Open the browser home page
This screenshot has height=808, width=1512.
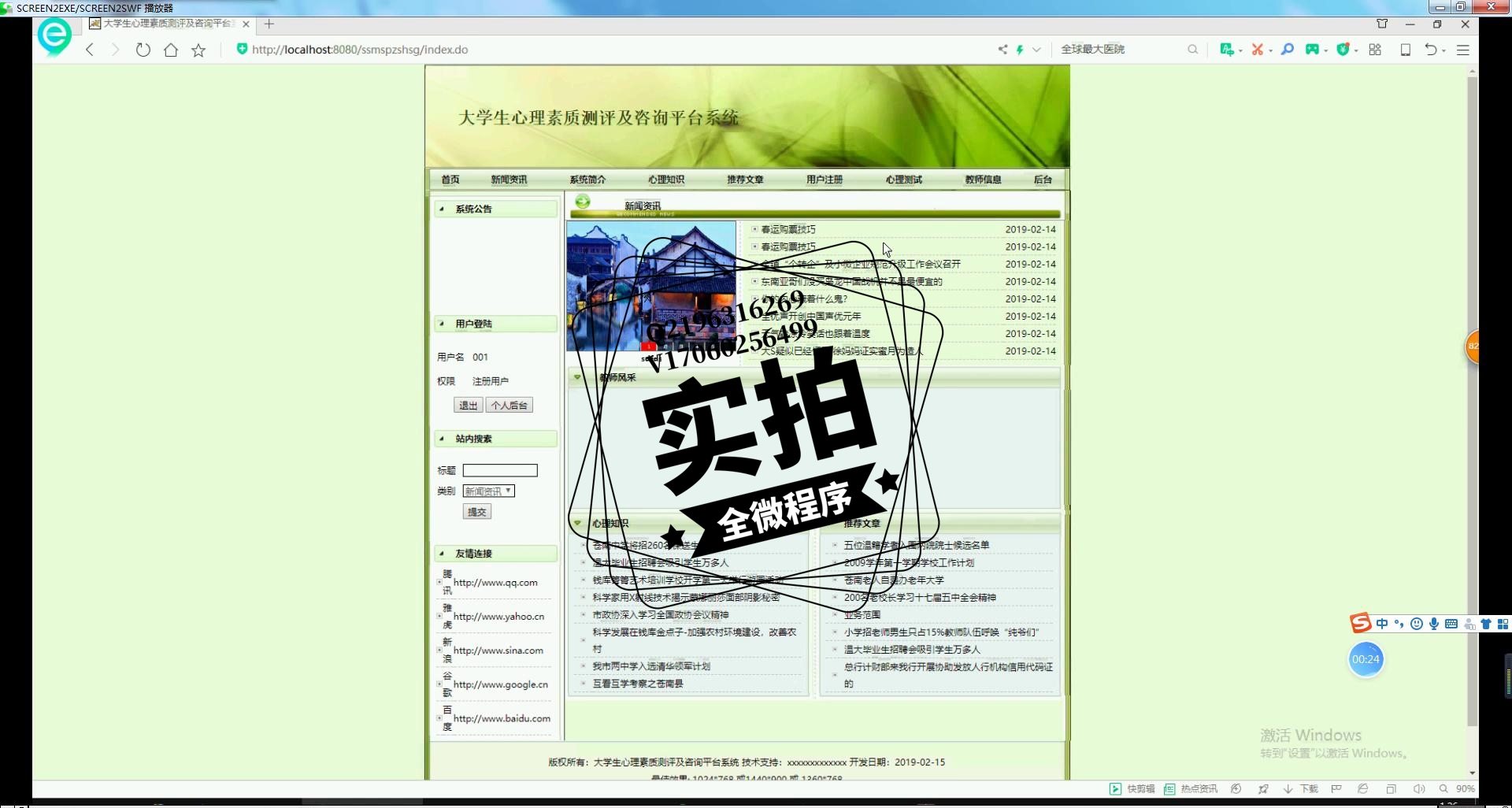pyautogui.click(x=171, y=50)
